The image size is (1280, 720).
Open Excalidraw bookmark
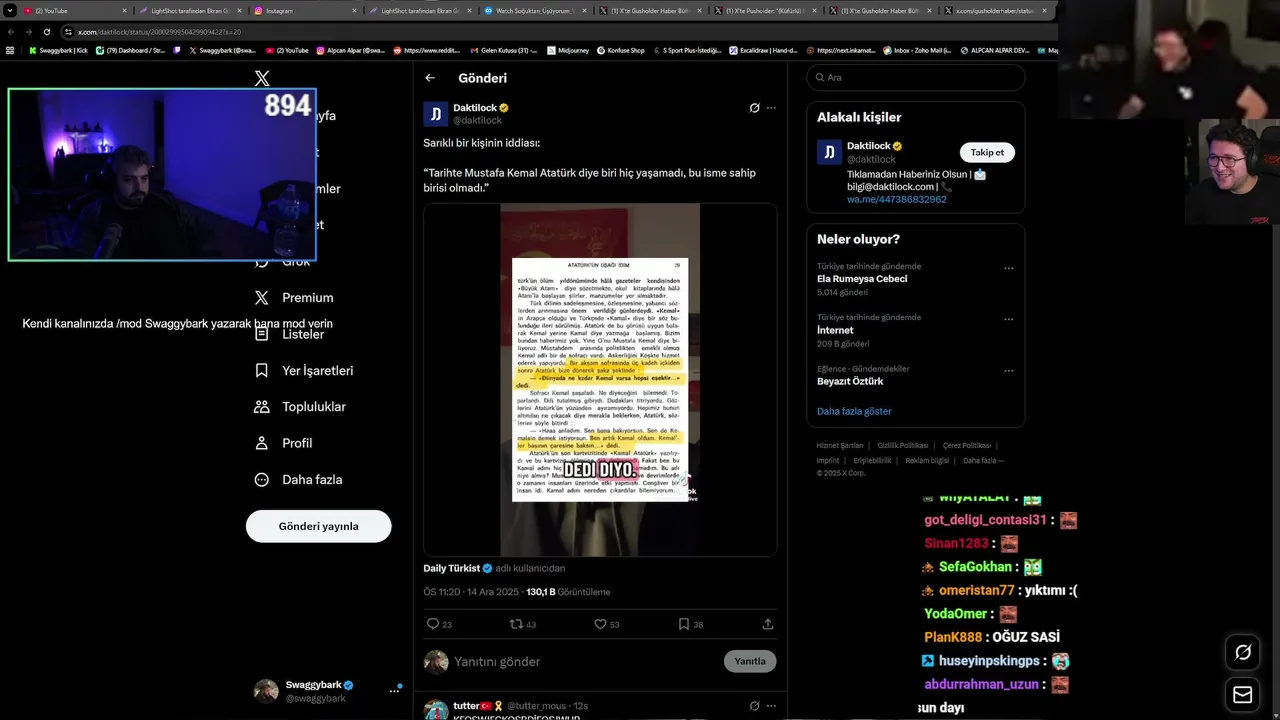(763, 50)
